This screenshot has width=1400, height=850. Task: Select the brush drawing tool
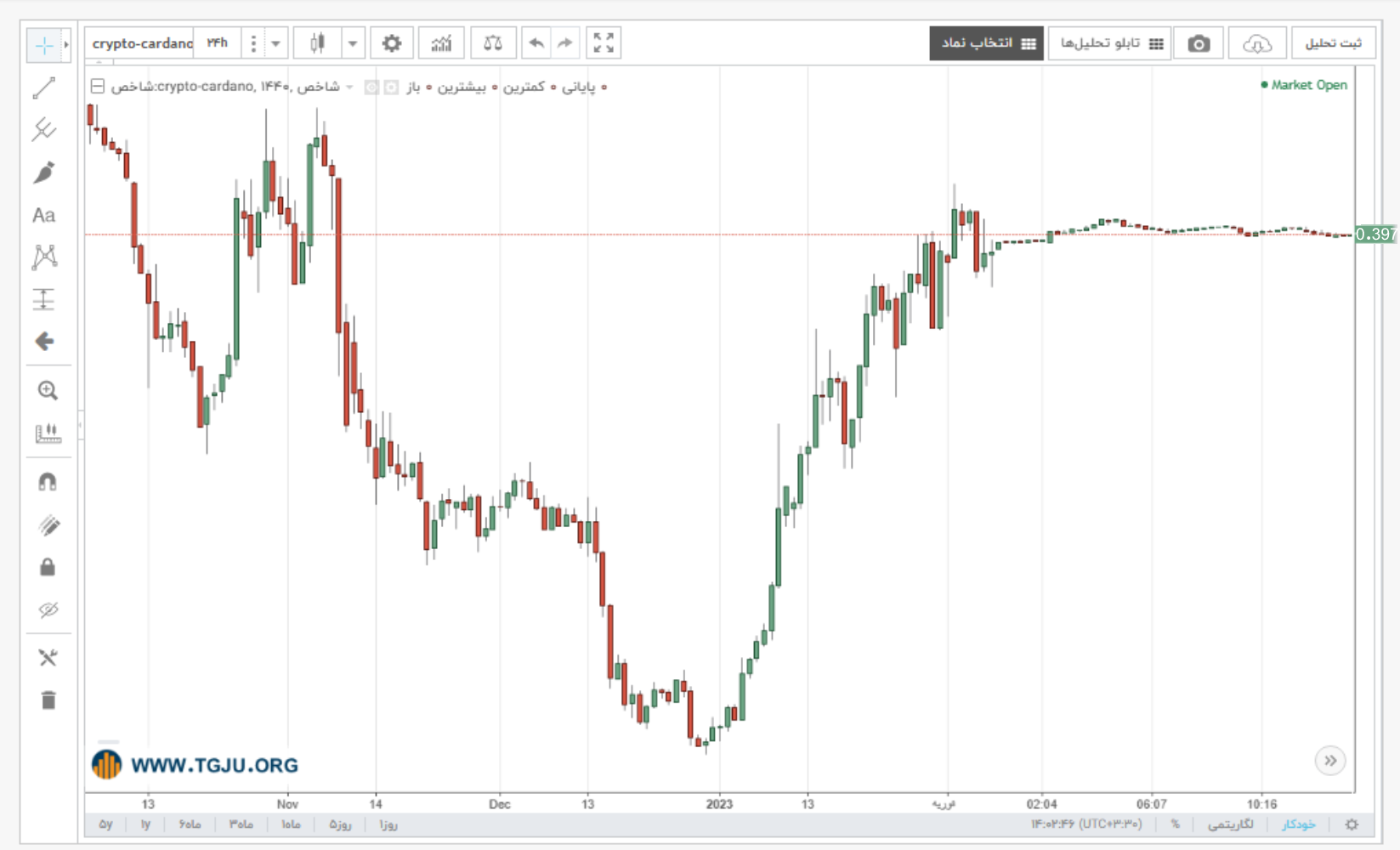[44, 173]
